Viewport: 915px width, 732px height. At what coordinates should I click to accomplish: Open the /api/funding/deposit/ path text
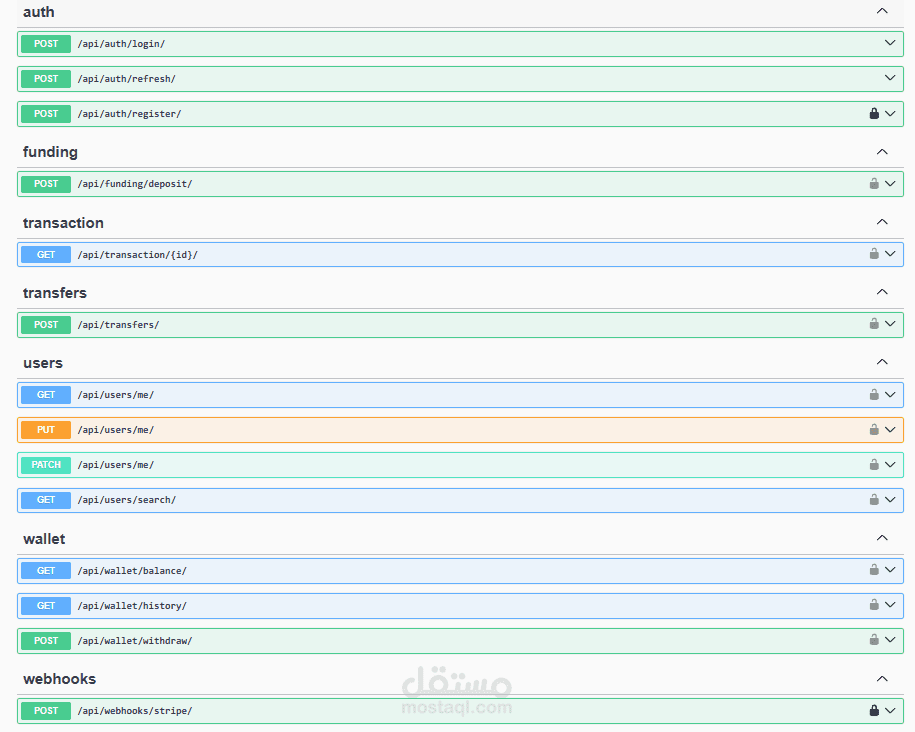pos(135,184)
